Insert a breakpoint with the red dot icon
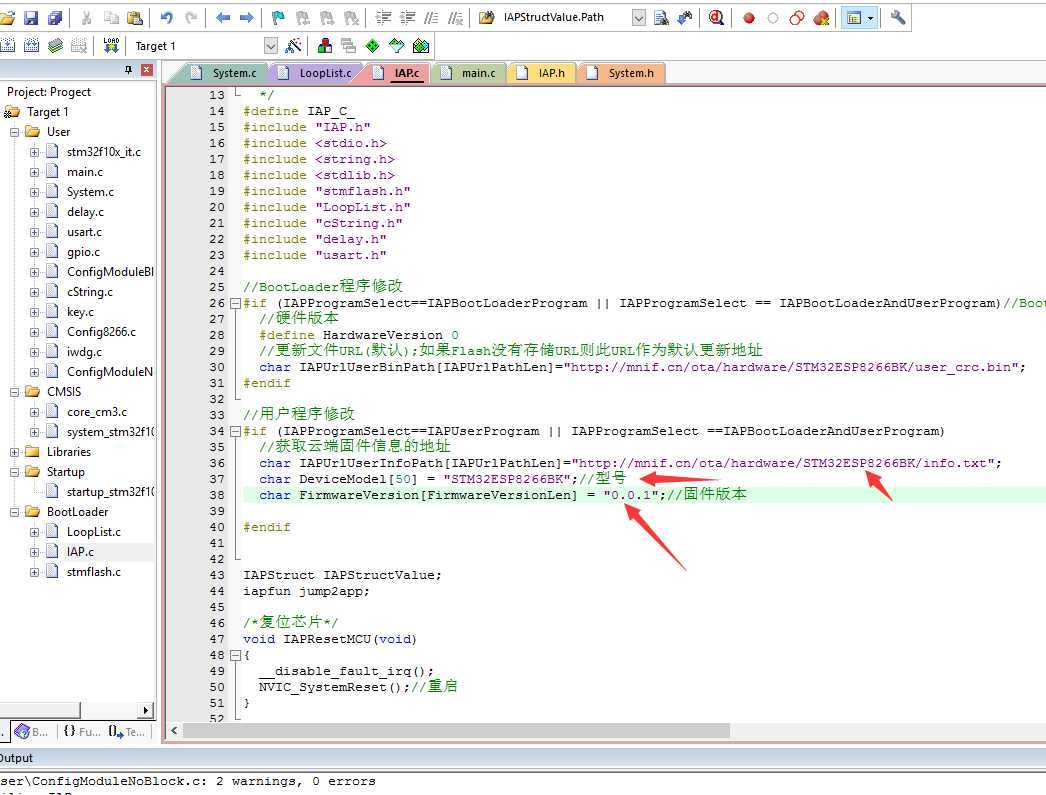Image resolution: width=1046 pixels, height=795 pixels. [748, 18]
